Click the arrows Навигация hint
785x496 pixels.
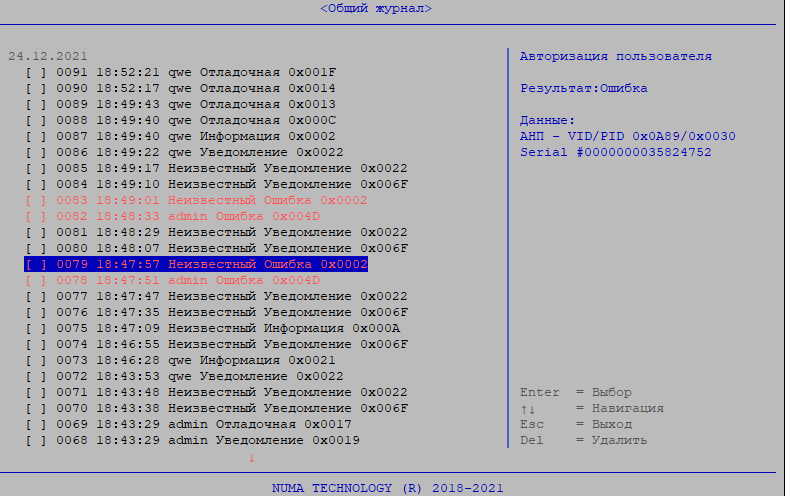click(x=592, y=408)
